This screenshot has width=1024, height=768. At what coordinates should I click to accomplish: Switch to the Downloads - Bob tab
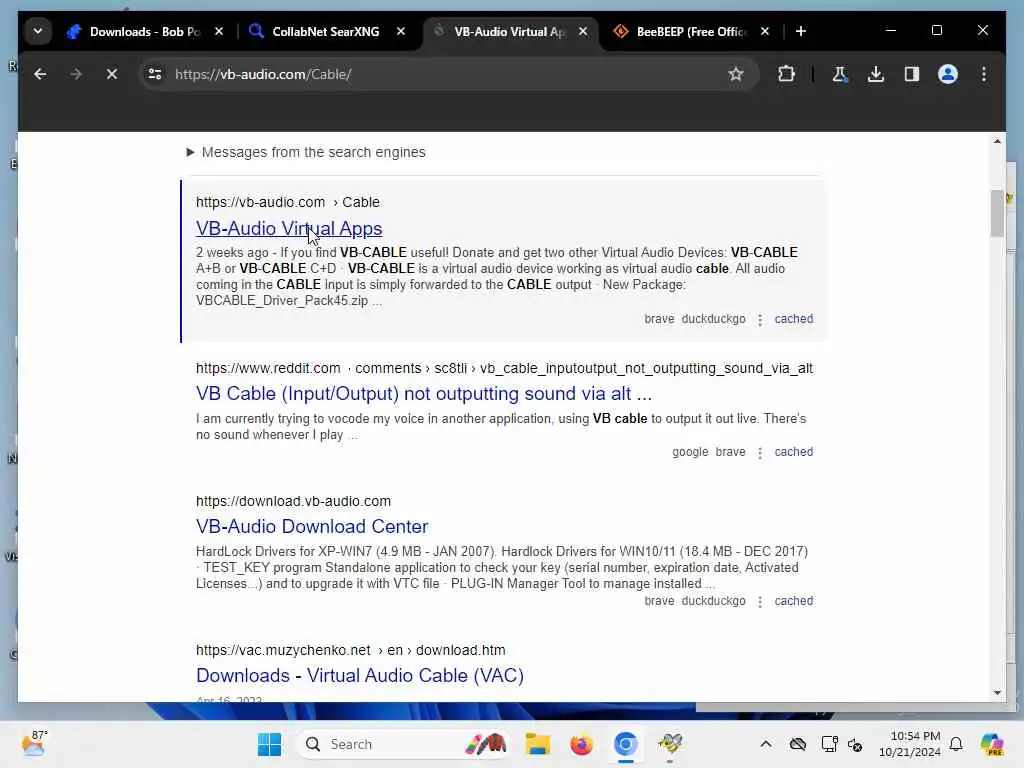pos(134,31)
